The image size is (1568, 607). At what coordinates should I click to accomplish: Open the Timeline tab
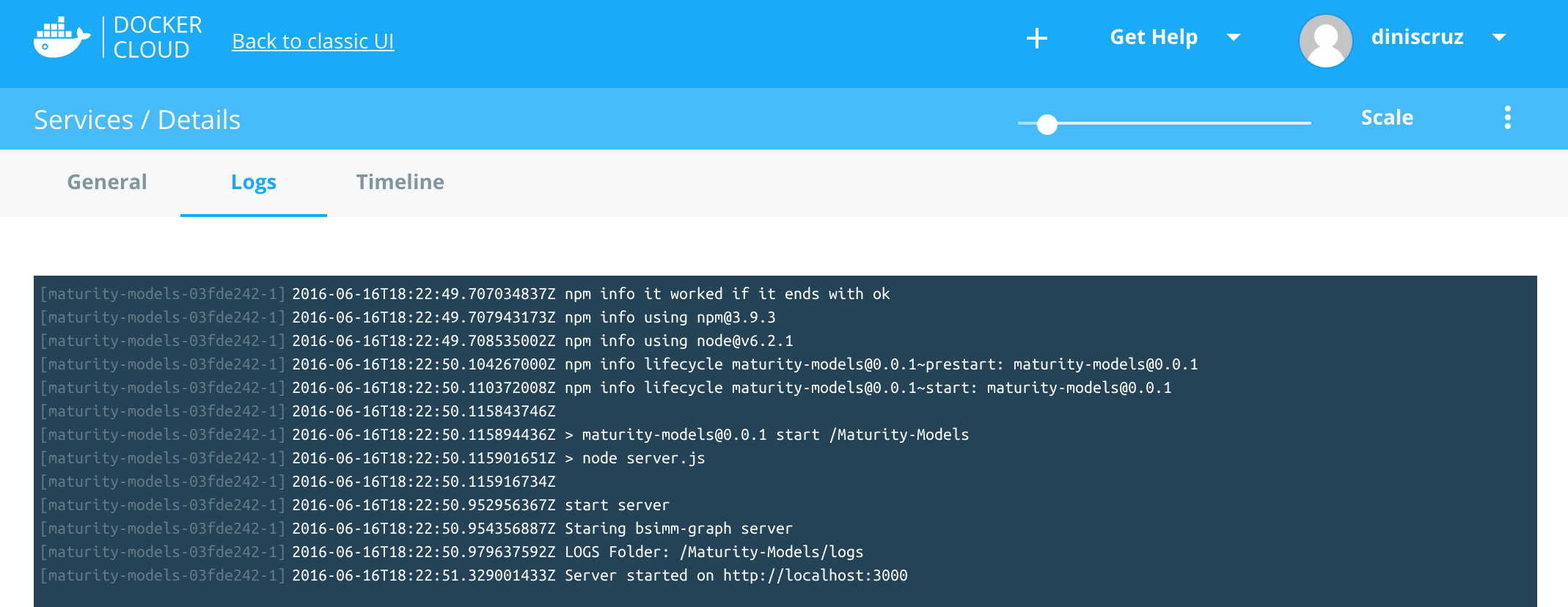pyautogui.click(x=400, y=182)
